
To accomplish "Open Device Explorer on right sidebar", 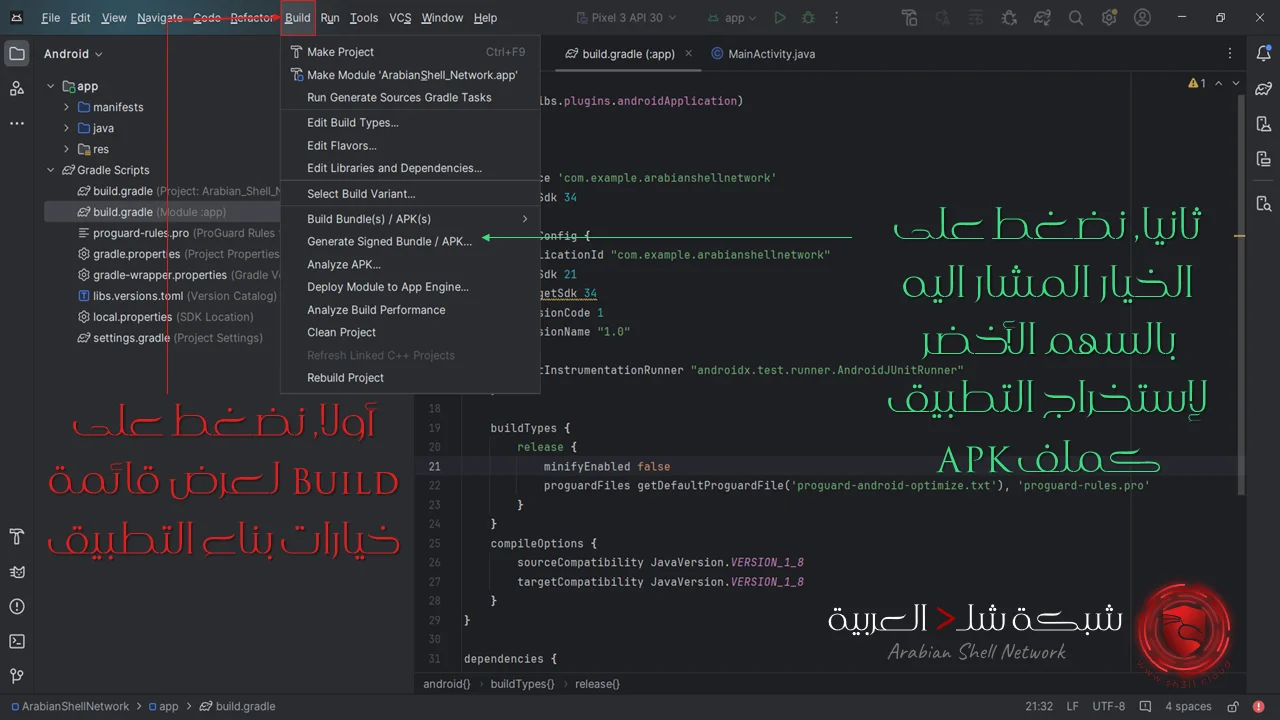I will pos(1263,204).
